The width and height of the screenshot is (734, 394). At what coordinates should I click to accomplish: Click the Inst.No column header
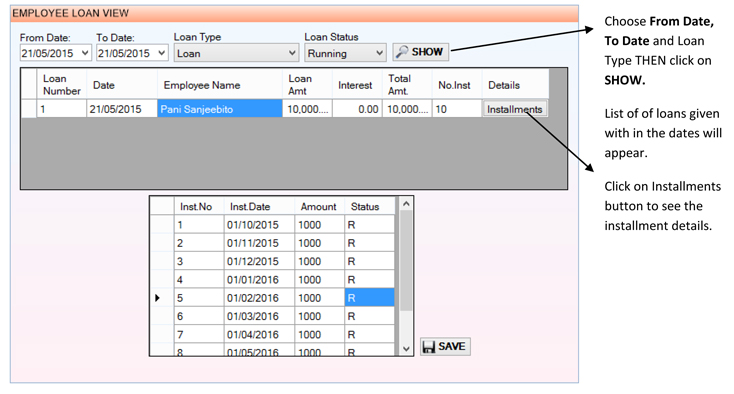pyautogui.click(x=199, y=206)
